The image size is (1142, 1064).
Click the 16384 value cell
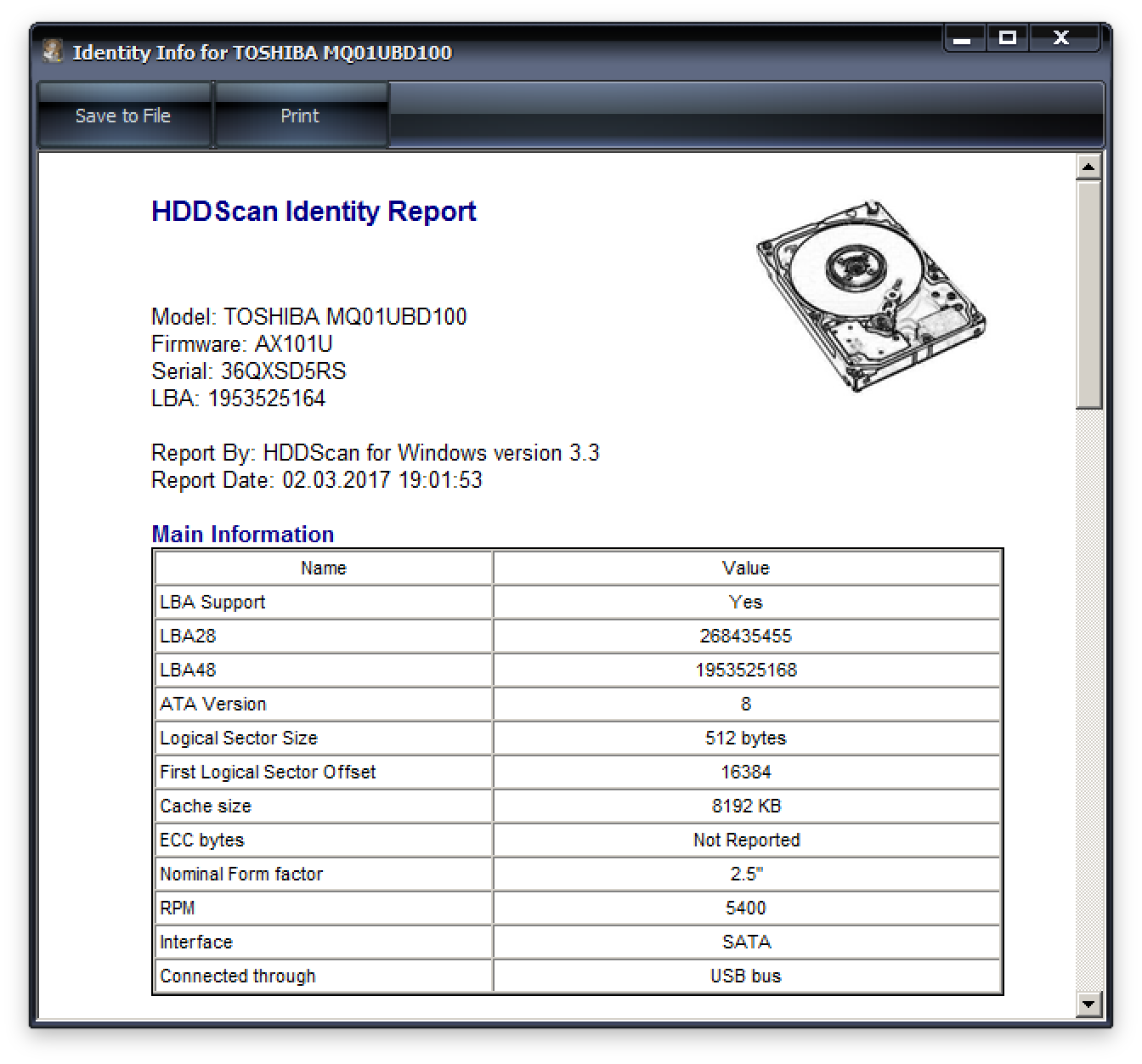click(x=746, y=772)
